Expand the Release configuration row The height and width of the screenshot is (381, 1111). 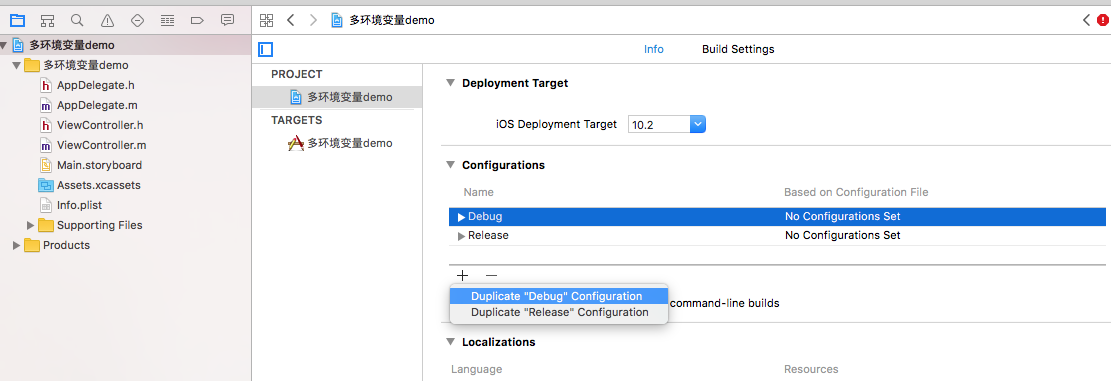[x=461, y=236]
